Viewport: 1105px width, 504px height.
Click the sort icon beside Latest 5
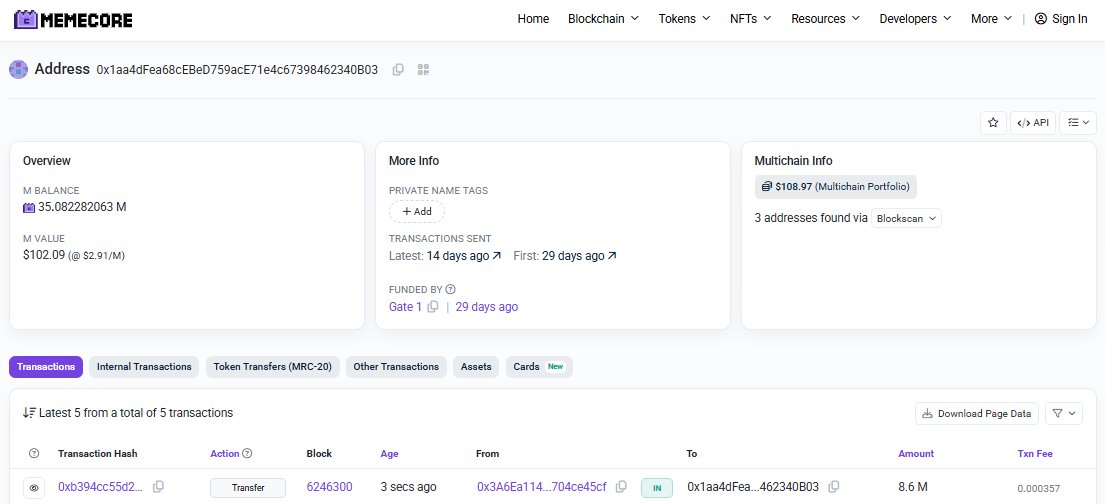point(29,413)
